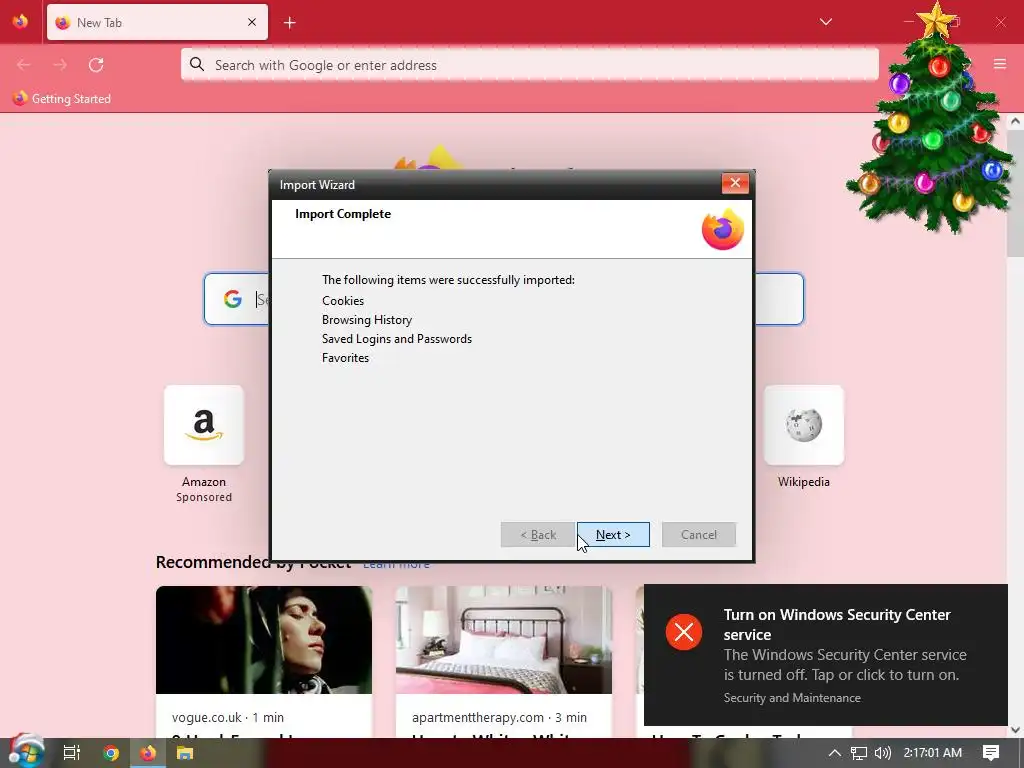The height and width of the screenshot is (768, 1024).
Task: Close the Import Wizard with the red X
Action: (735, 184)
